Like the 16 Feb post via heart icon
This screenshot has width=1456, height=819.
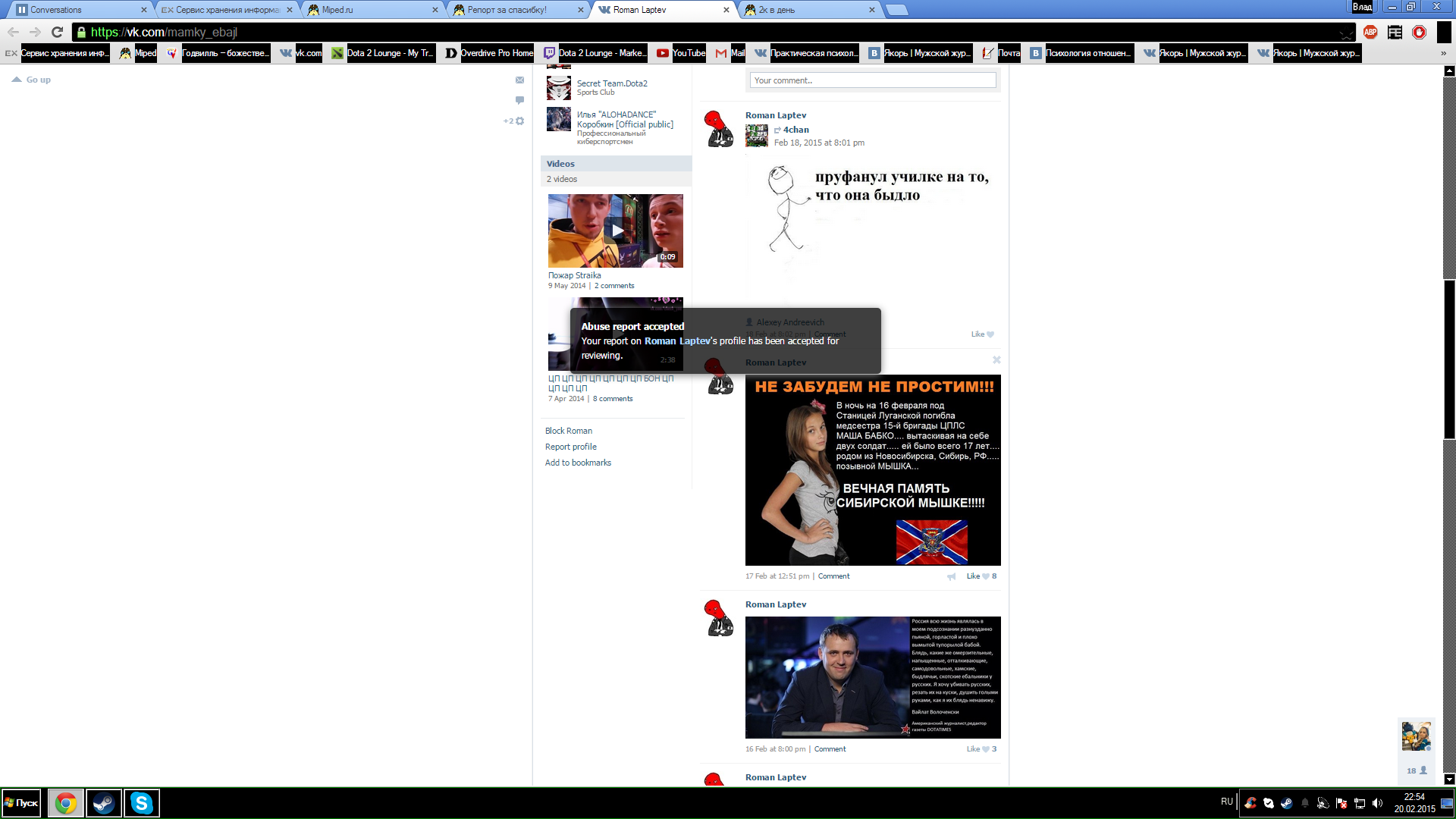986,749
